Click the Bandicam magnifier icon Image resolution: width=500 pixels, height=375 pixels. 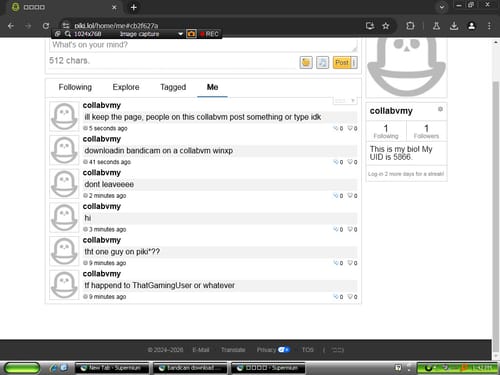click(68, 34)
